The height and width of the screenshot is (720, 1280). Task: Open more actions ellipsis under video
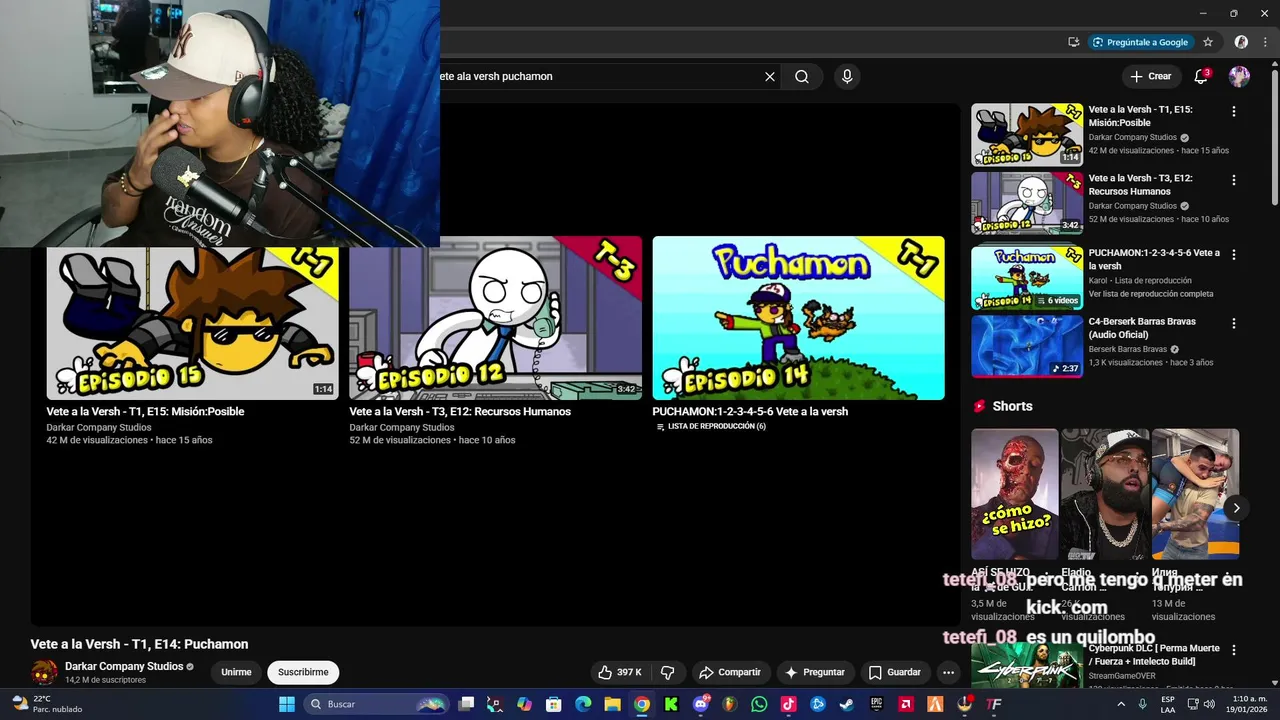(x=948, y=672)
